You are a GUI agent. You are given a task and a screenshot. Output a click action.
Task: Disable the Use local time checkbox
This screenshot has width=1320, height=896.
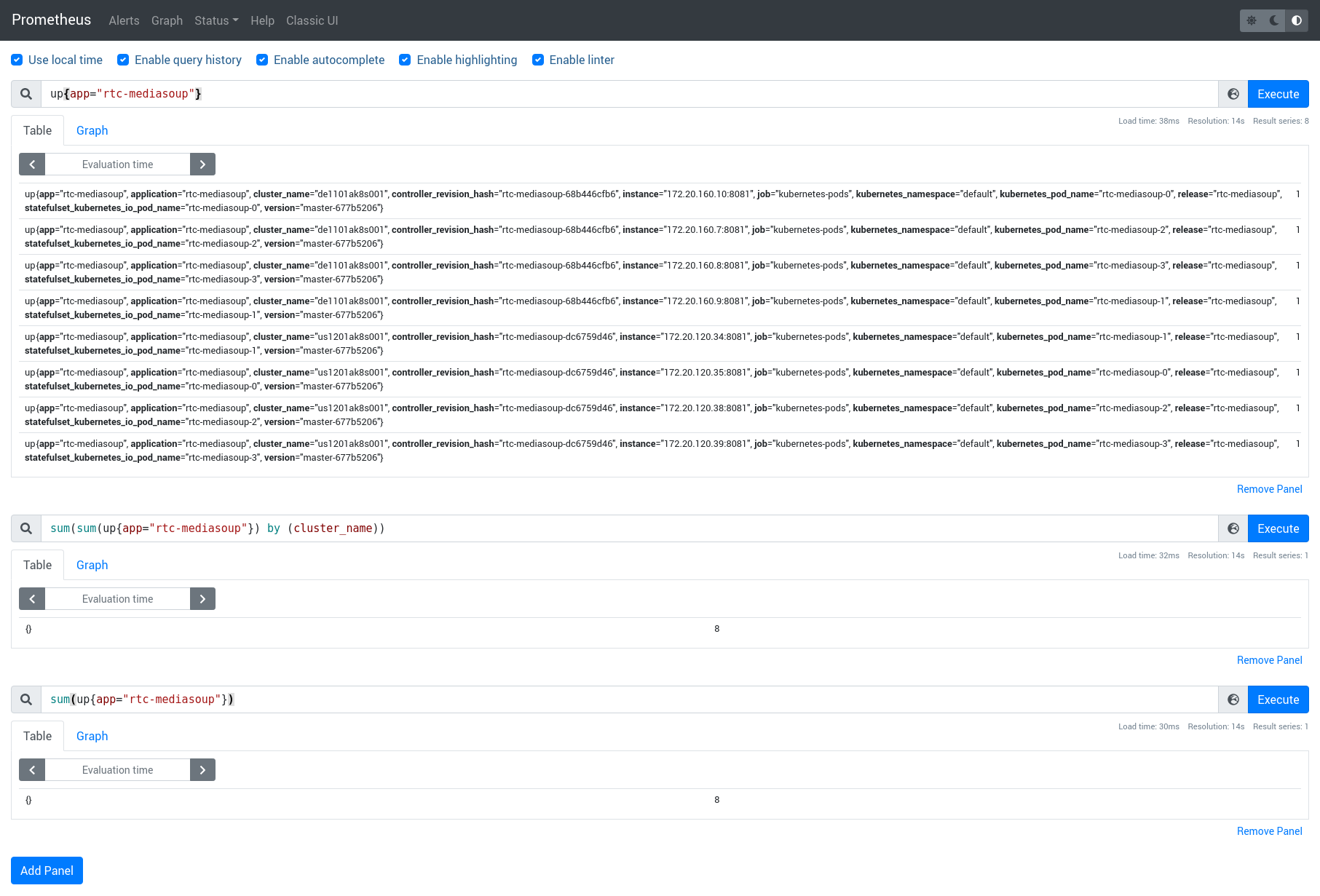tap(17, 60)
